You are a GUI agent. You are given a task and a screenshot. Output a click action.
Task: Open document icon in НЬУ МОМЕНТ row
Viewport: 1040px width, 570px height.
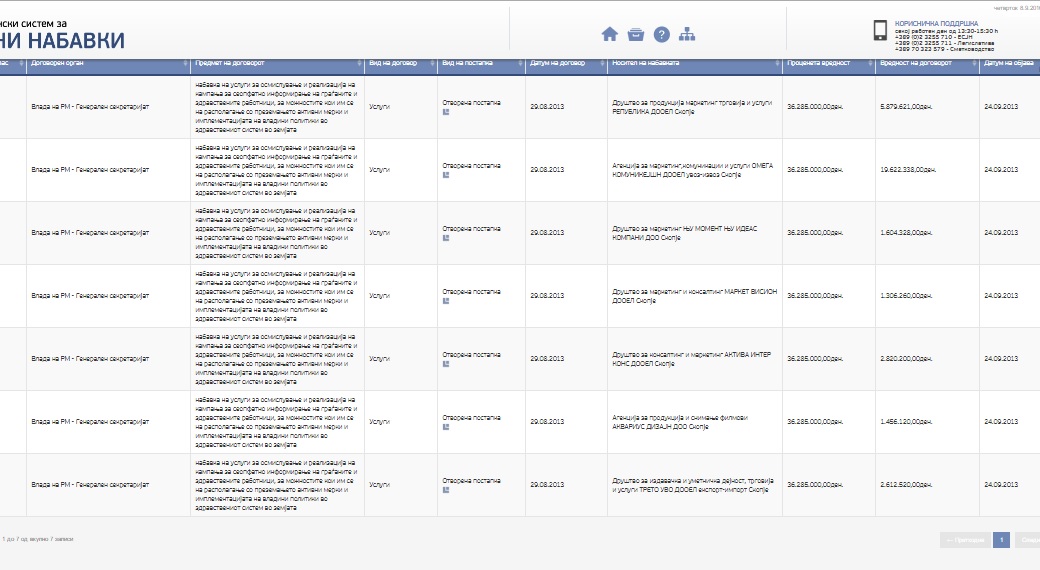click(446, 238)
